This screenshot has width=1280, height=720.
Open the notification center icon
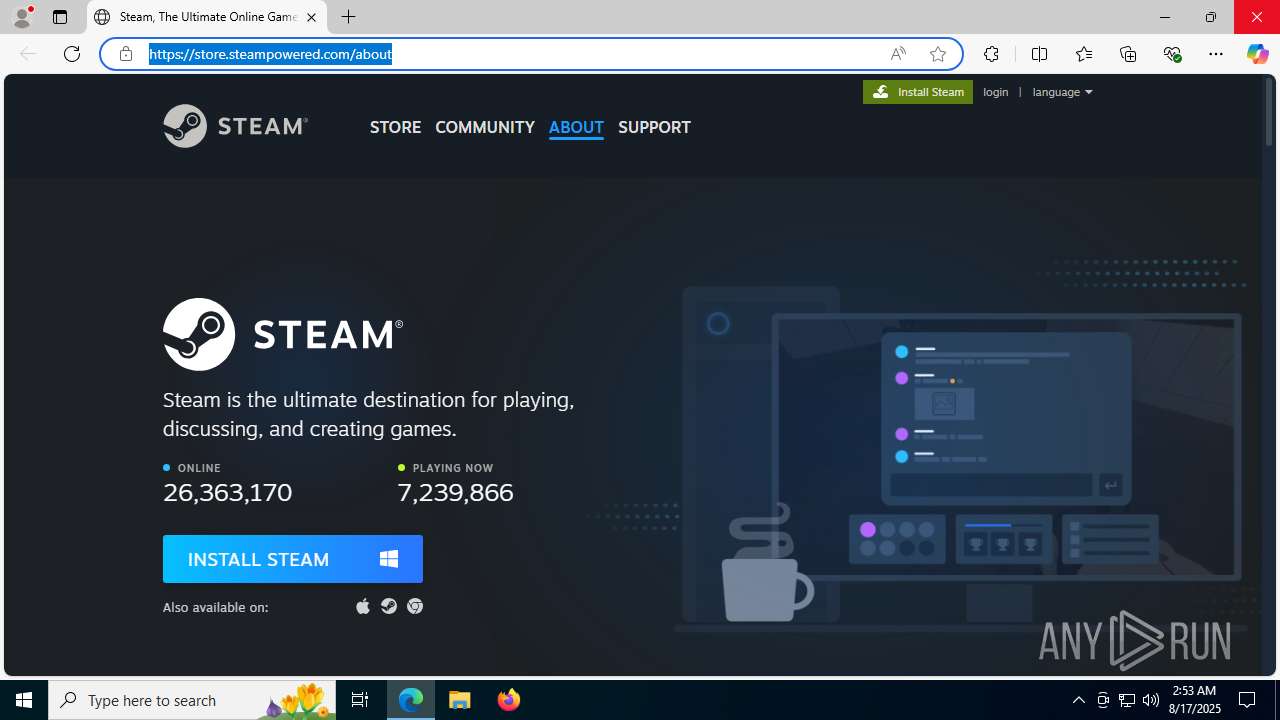coord(1247,700)
